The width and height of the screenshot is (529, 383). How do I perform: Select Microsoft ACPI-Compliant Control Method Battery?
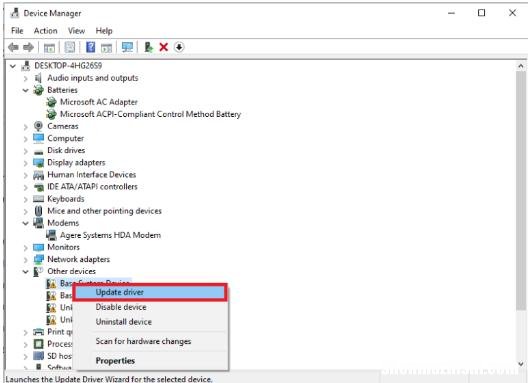150,114
